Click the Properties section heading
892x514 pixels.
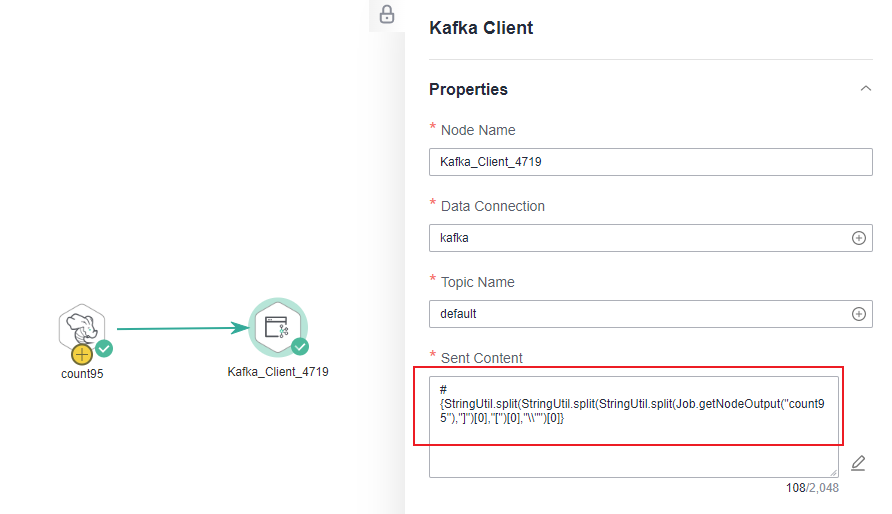click(x=468, y=89)
